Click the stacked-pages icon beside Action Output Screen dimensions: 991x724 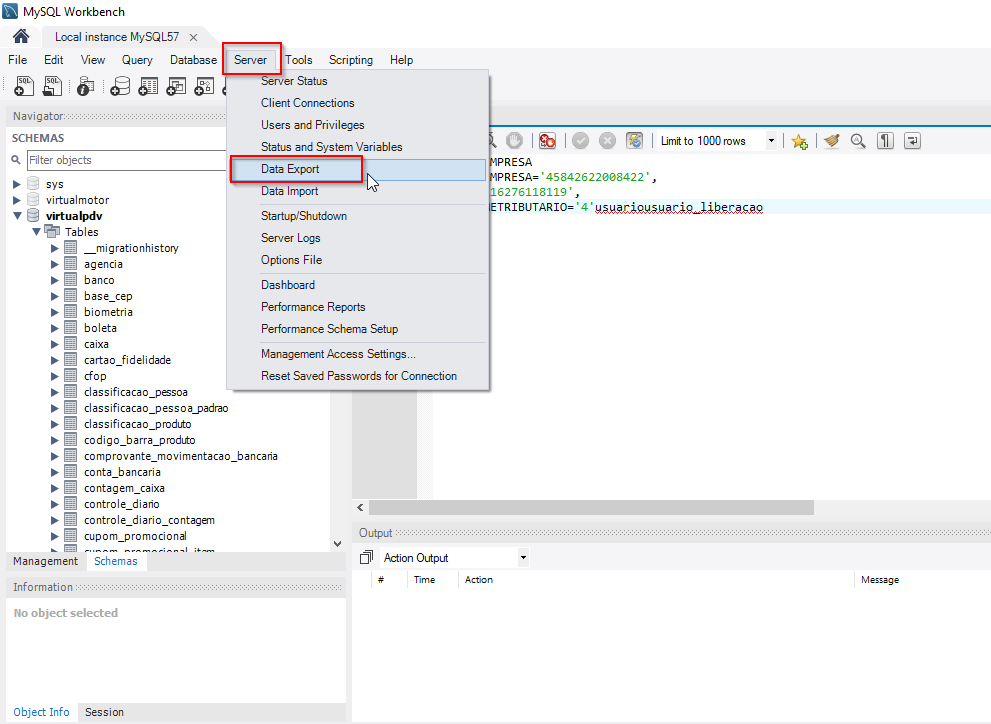(x=366, y=557)
